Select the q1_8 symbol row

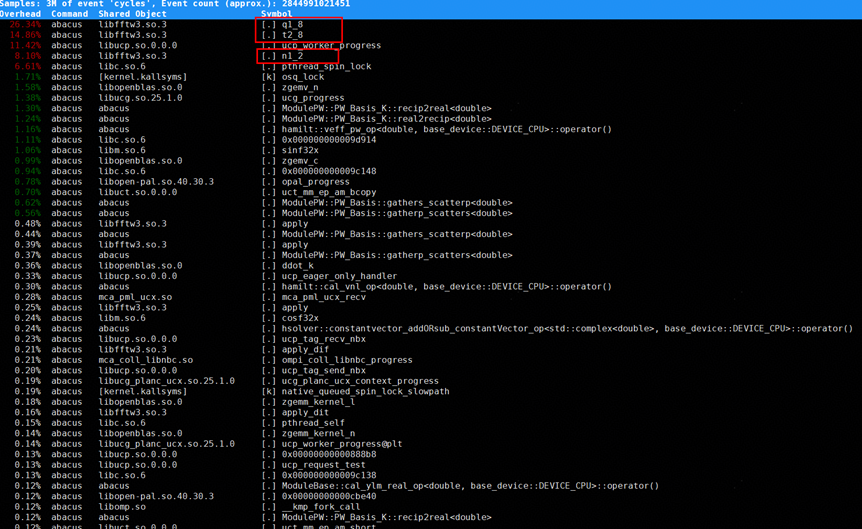[292, 24]
